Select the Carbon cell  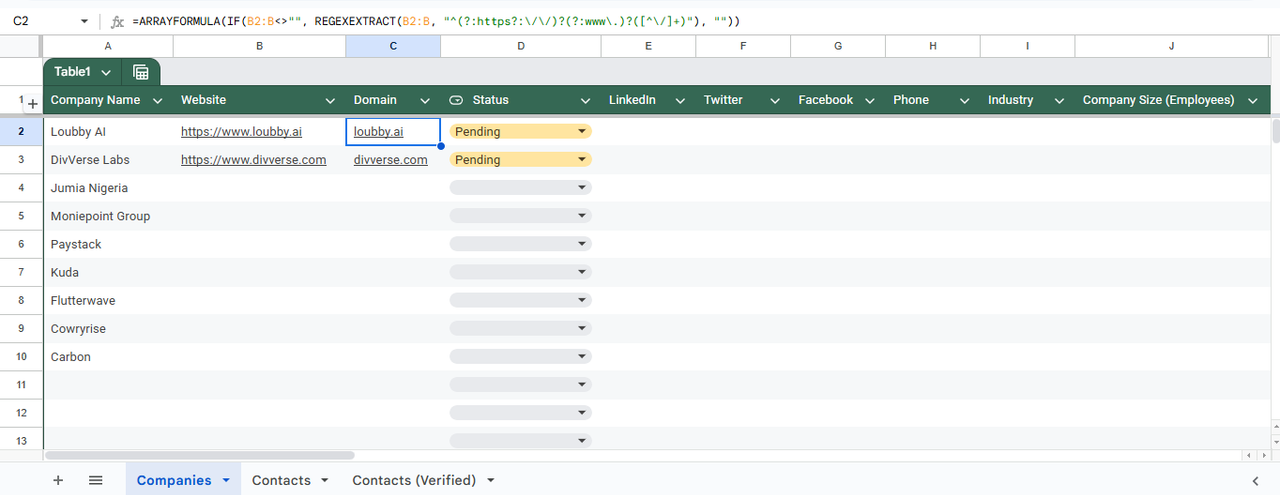pos(108,357)
